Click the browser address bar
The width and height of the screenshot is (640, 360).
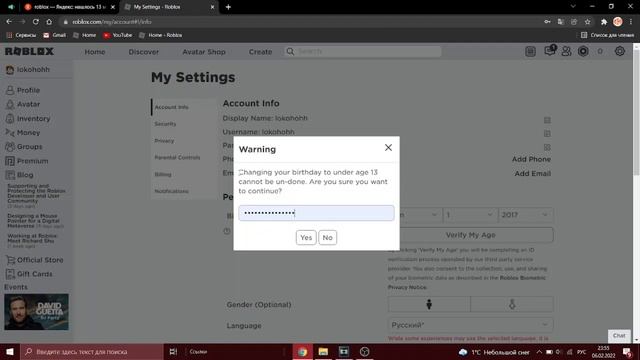302,22
